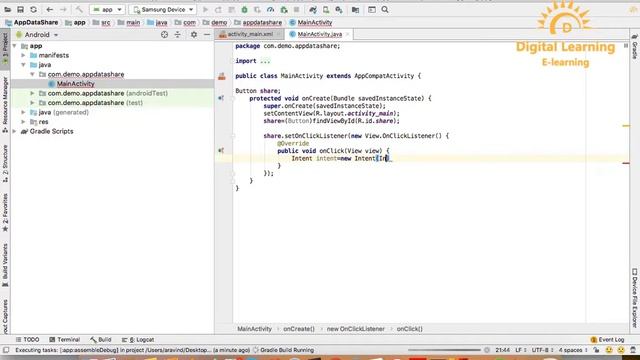Screen dimensions: 640x360
Task: Click the Synchronize refresh toolbar icon
Action: pos(33,9)
